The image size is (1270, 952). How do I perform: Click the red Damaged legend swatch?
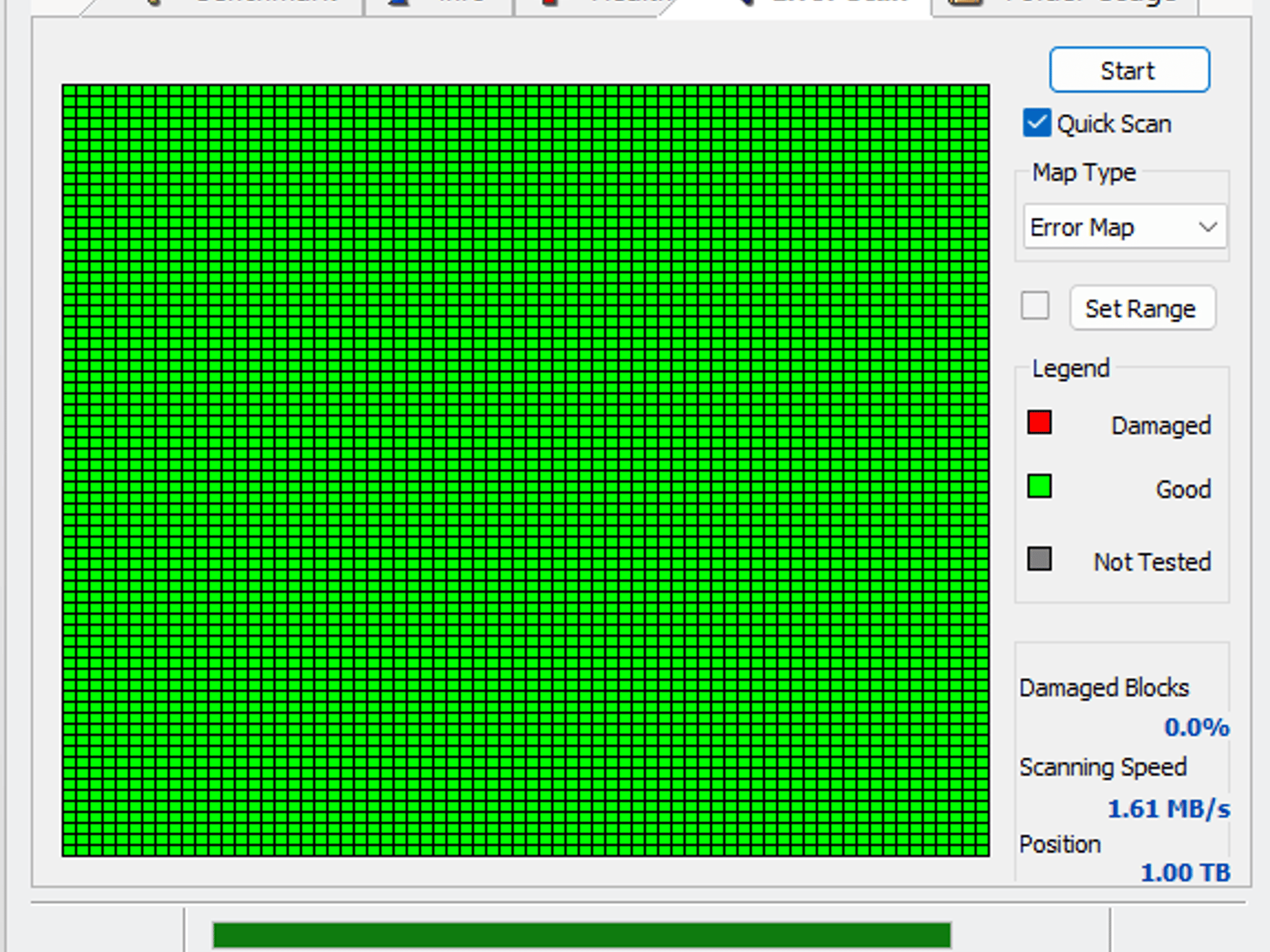click(1039, 423)
